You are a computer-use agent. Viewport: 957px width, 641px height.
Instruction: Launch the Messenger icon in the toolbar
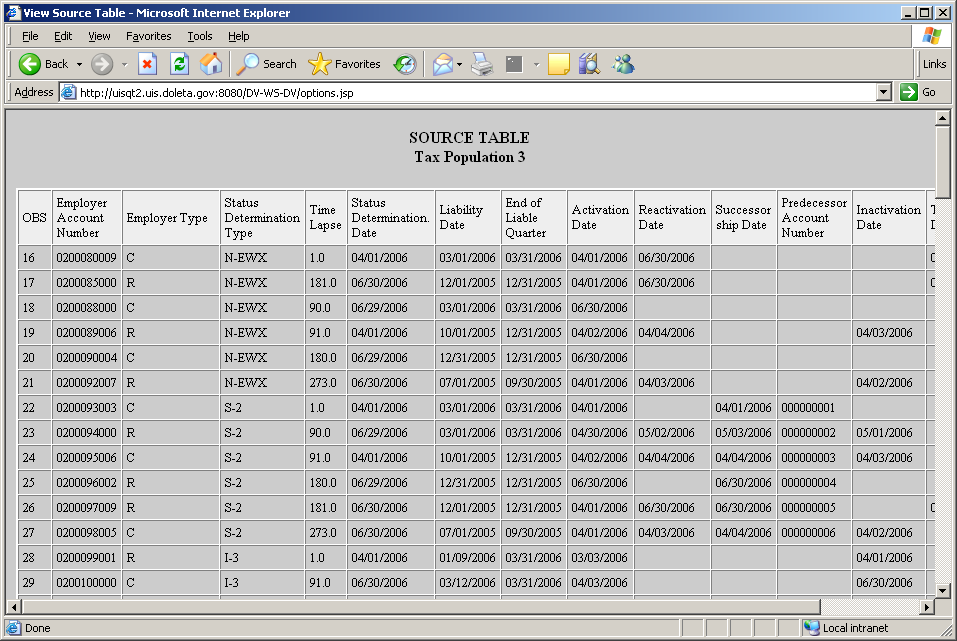pyautogui.click(x=623, y=64)
